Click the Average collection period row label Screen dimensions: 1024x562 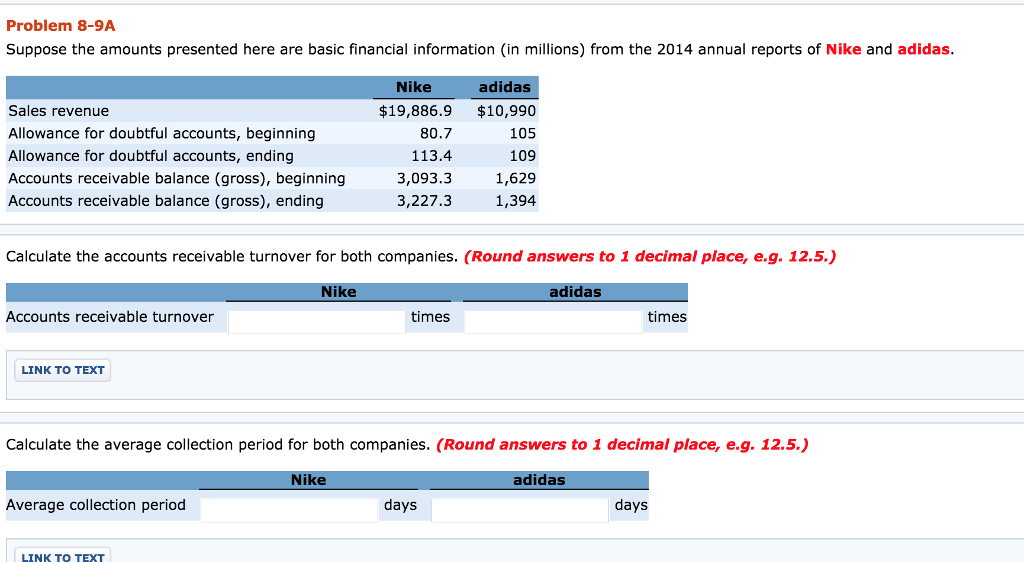point(96,505)
